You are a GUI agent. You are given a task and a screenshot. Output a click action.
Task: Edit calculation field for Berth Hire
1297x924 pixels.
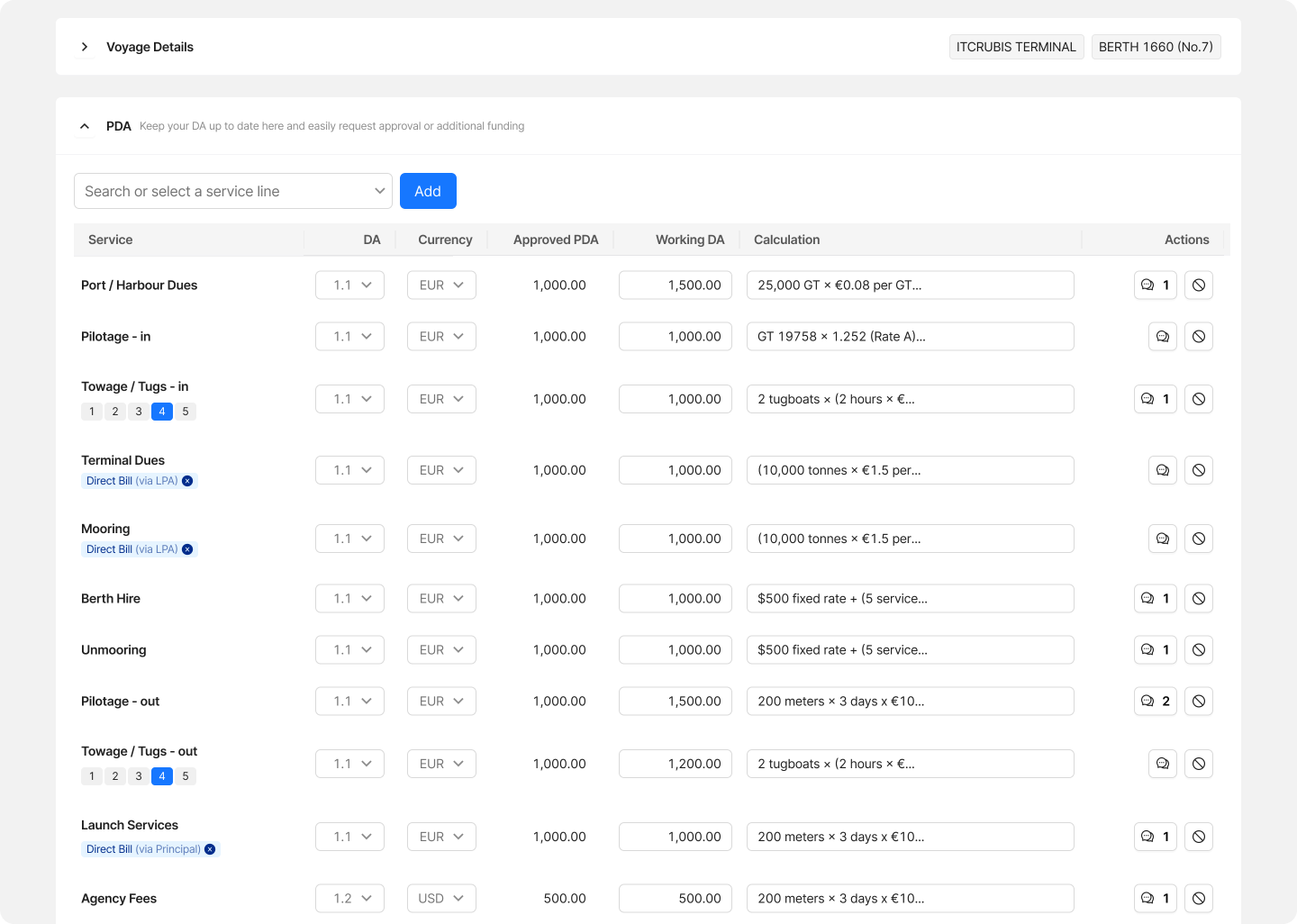click(911, 599)
